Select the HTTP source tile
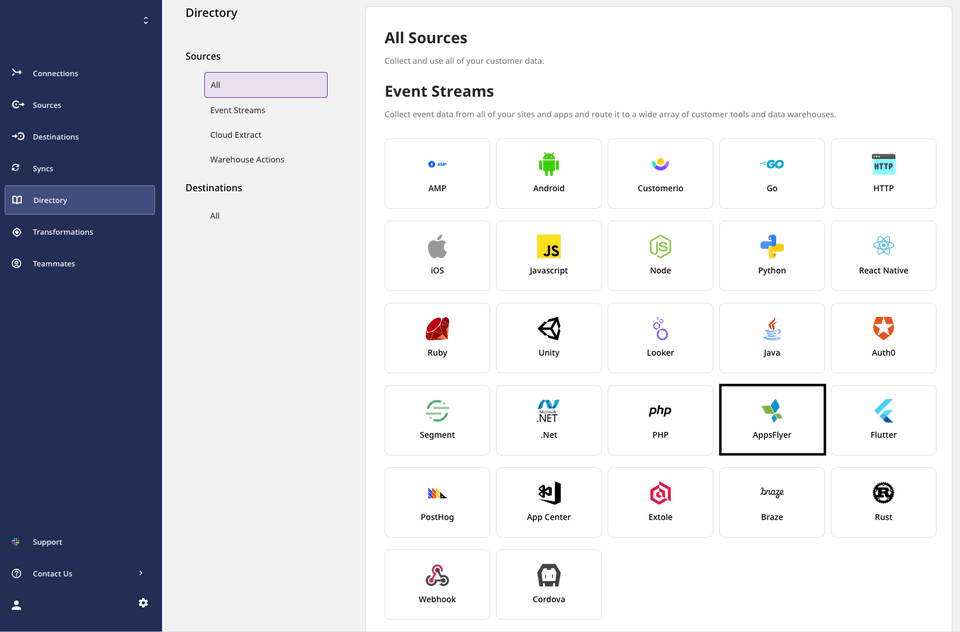 (x=883, y=173)
